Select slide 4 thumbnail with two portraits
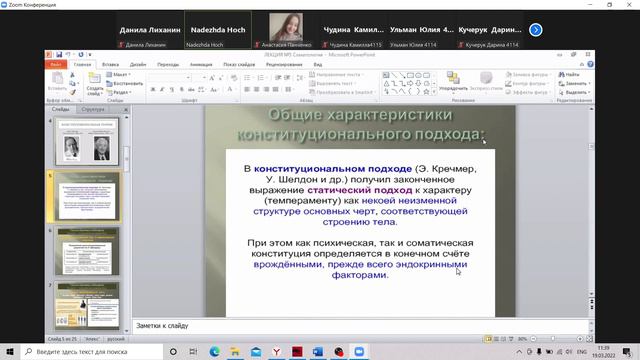 click(x=87, y=142)
